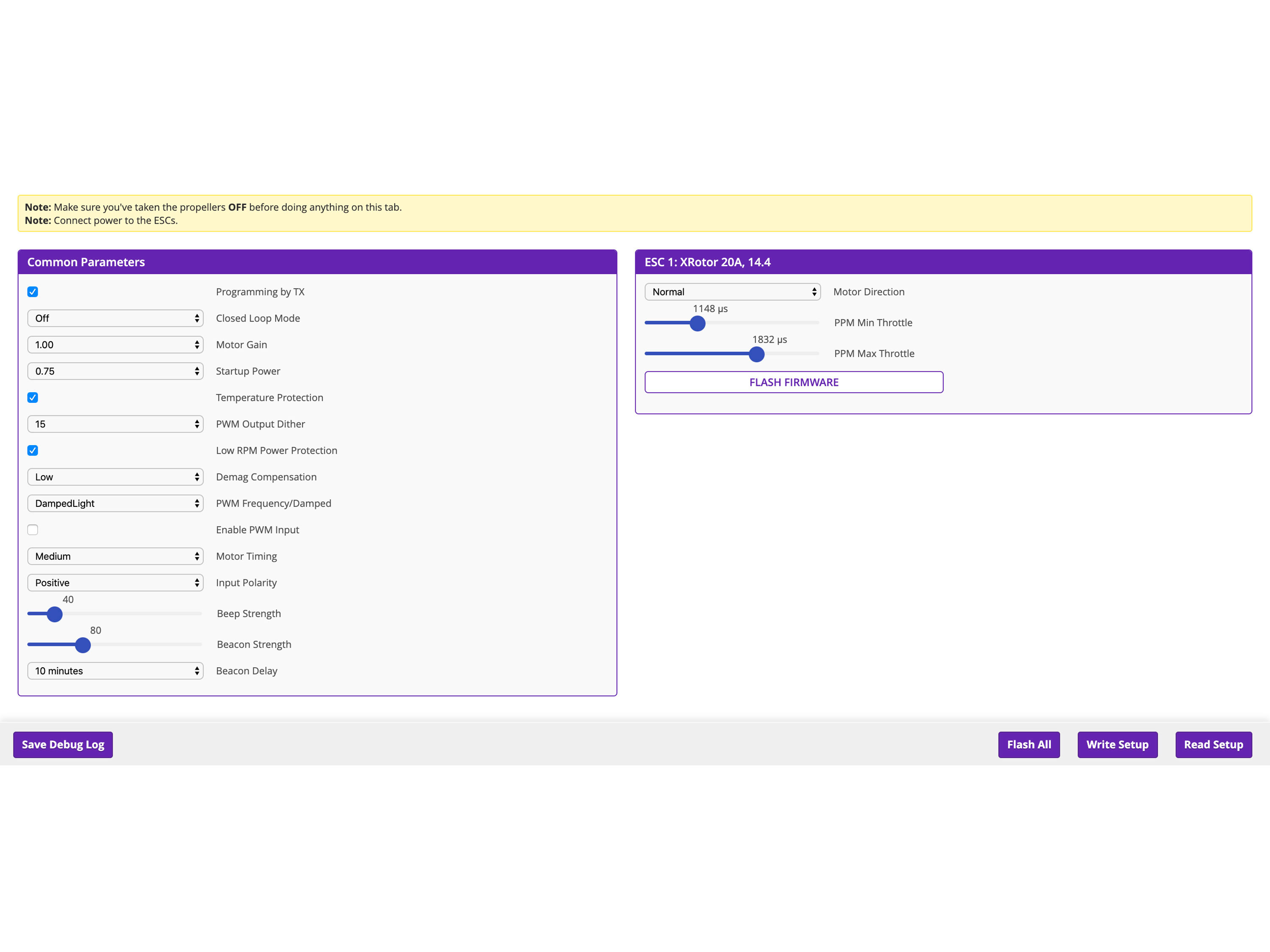The height and width of the screenshot is (952, 1270).
Task: Change the Demag Compensation dropdown
Action: pos(115,477)
